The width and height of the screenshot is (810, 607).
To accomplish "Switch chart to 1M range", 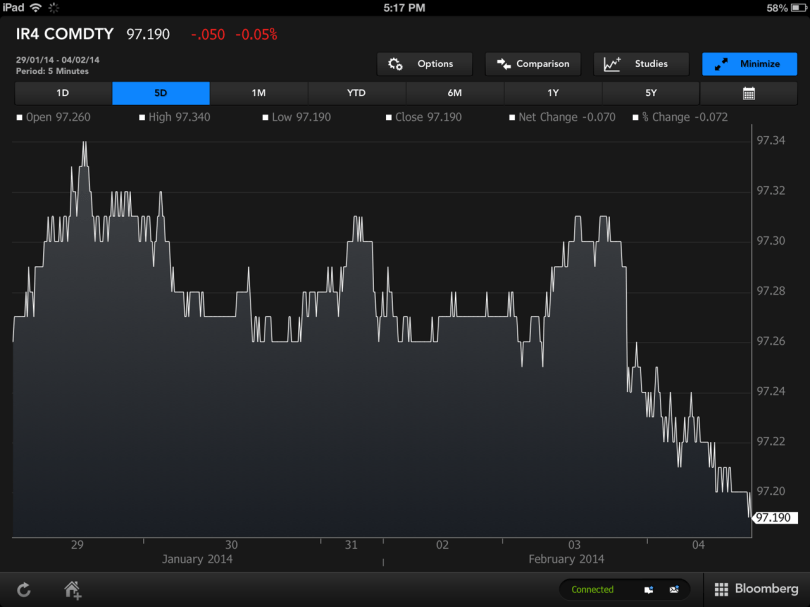I will pyautogui.click(x=259, y=93).
